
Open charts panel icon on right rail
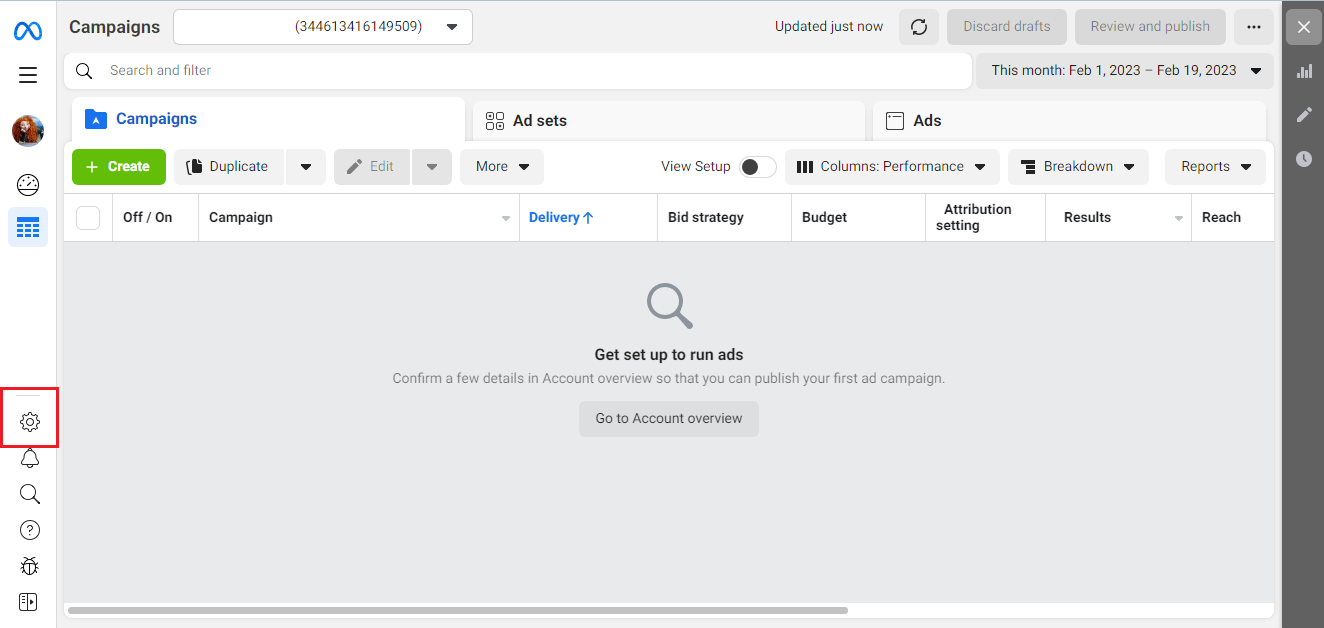(1304, 71)
